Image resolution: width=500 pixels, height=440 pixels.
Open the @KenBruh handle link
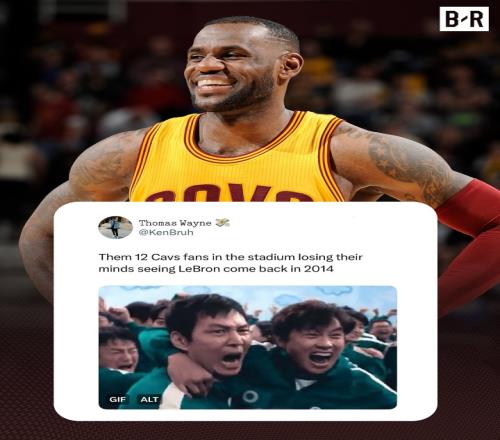(x=166, y=232)
